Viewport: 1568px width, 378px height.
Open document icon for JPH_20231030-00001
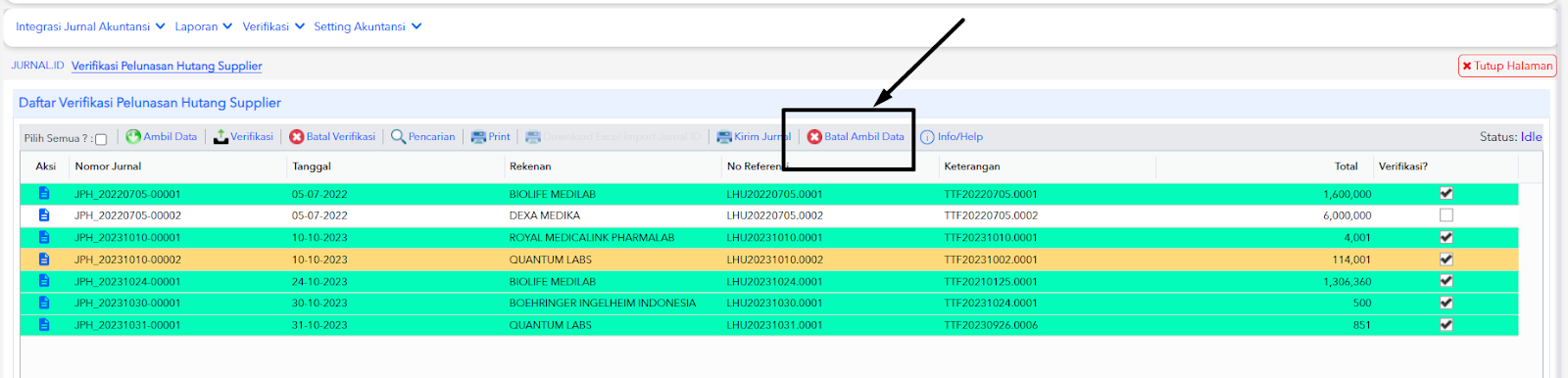[44, 303]
